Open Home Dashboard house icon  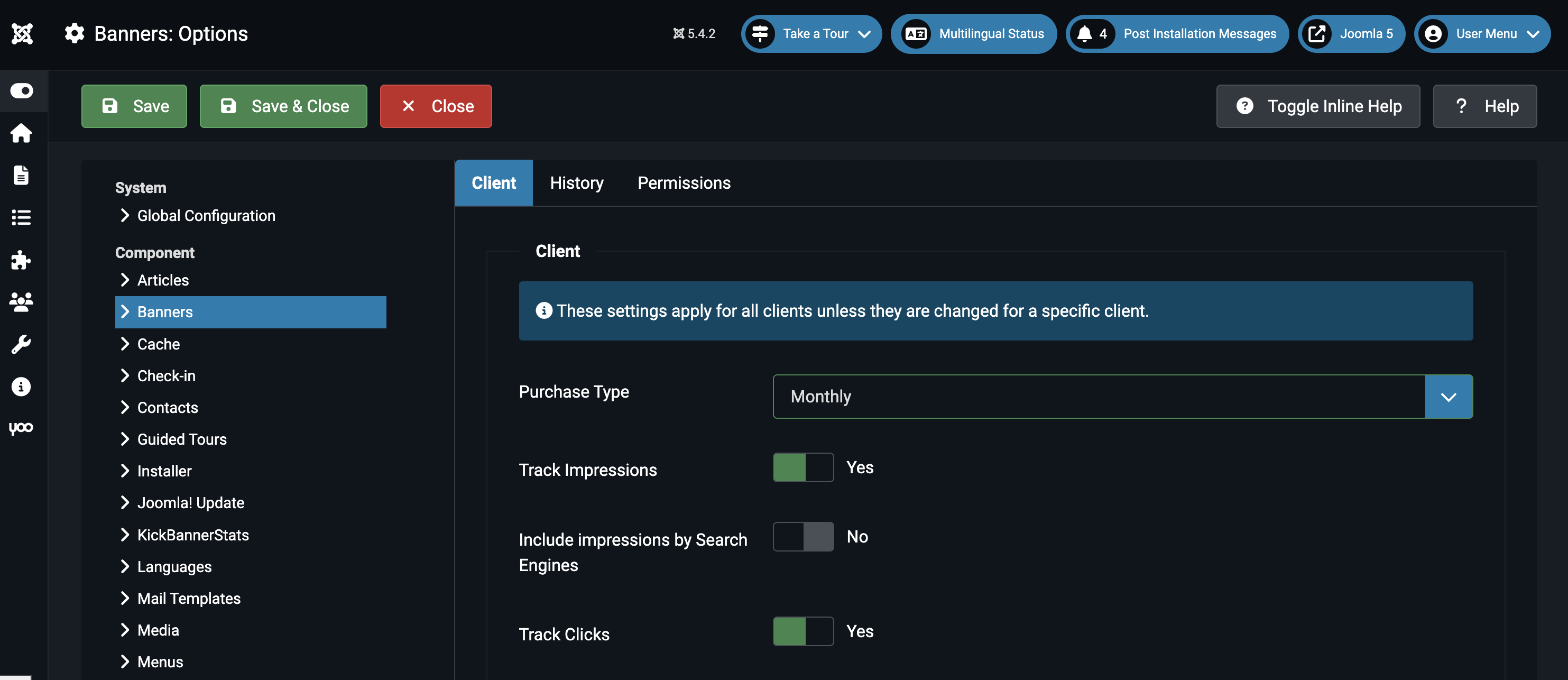(x=21, y=133)
